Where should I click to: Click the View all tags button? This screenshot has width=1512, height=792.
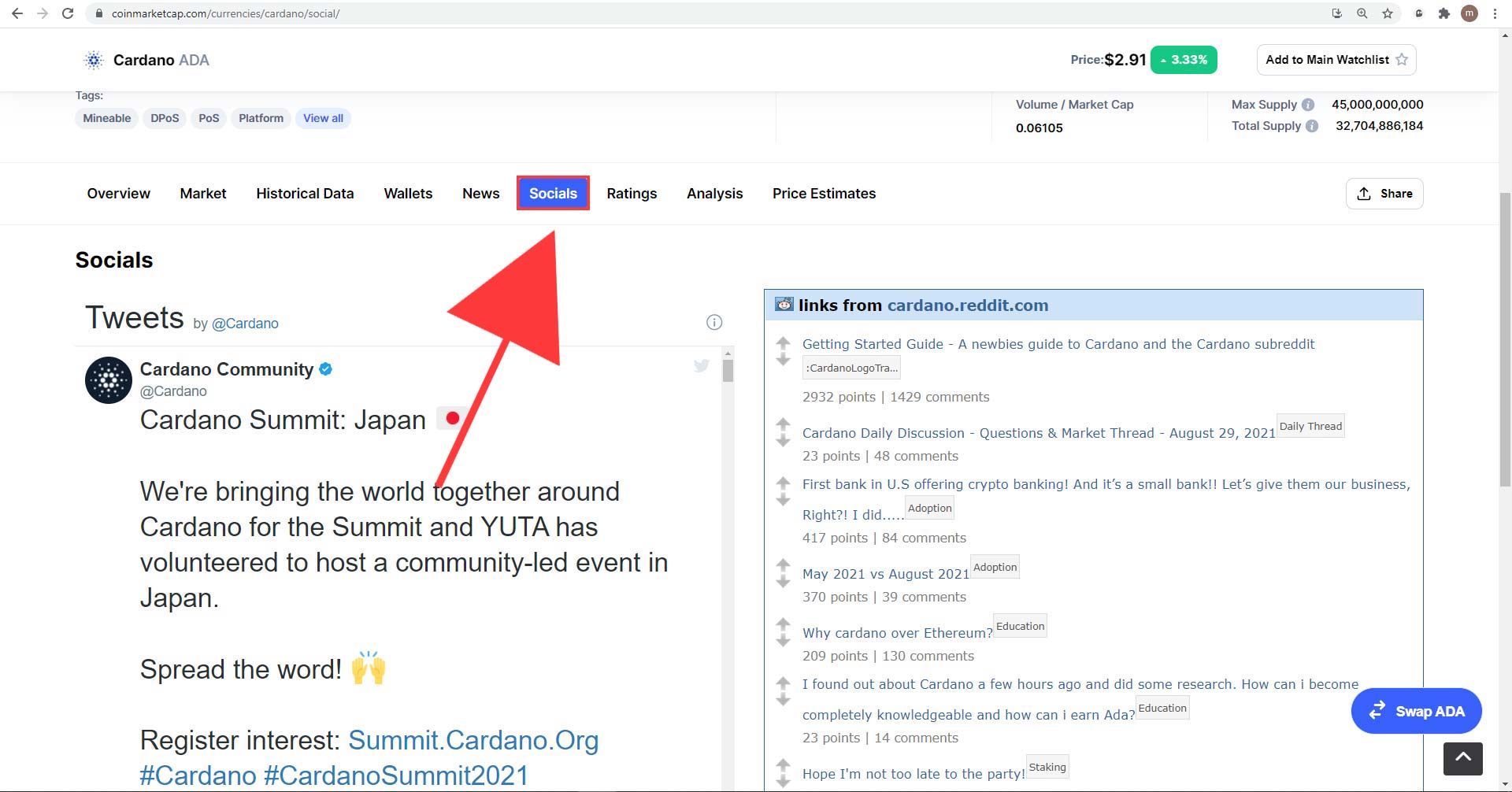click(323, 118)
